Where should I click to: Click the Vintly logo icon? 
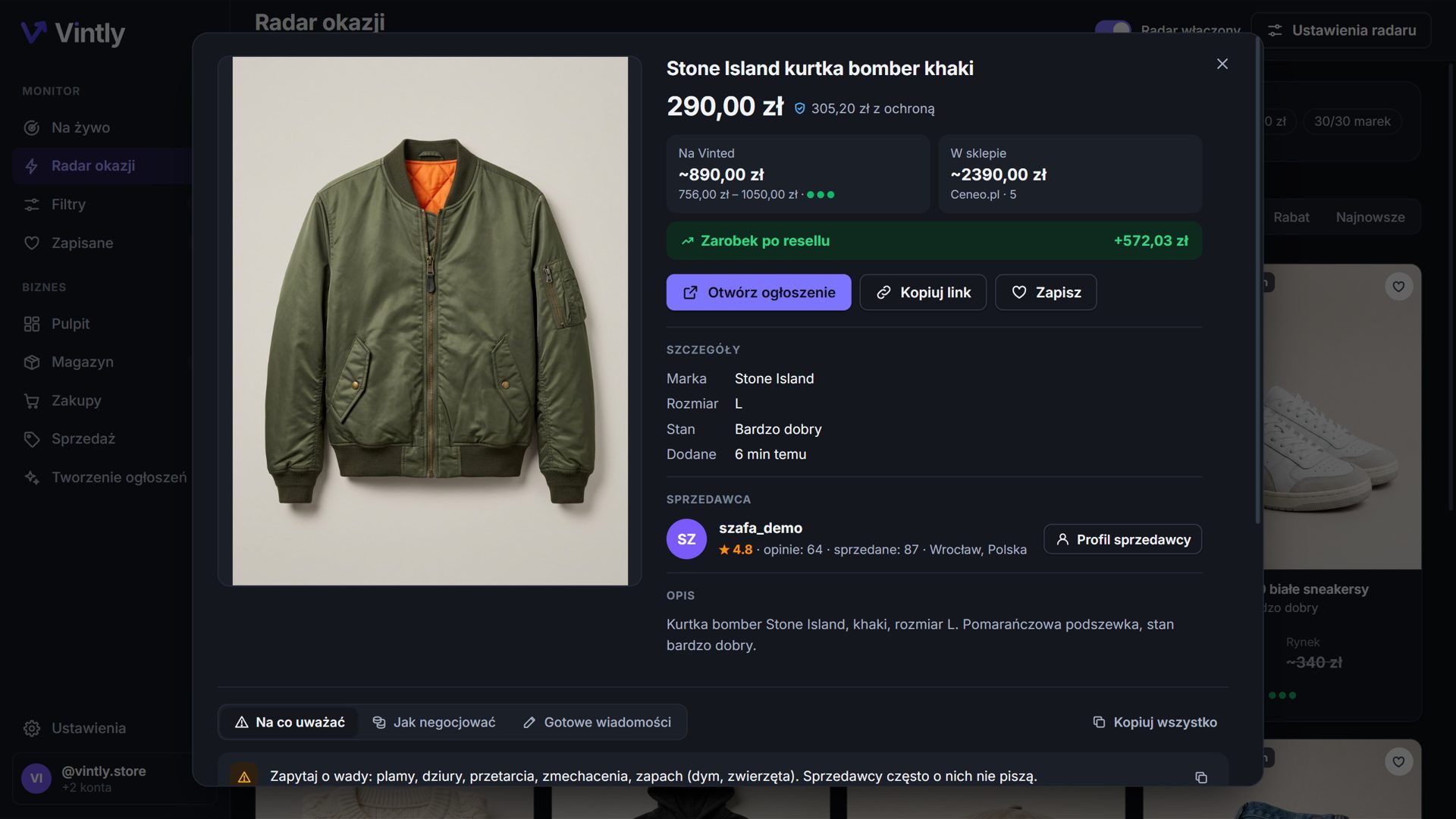pos(34,33)
